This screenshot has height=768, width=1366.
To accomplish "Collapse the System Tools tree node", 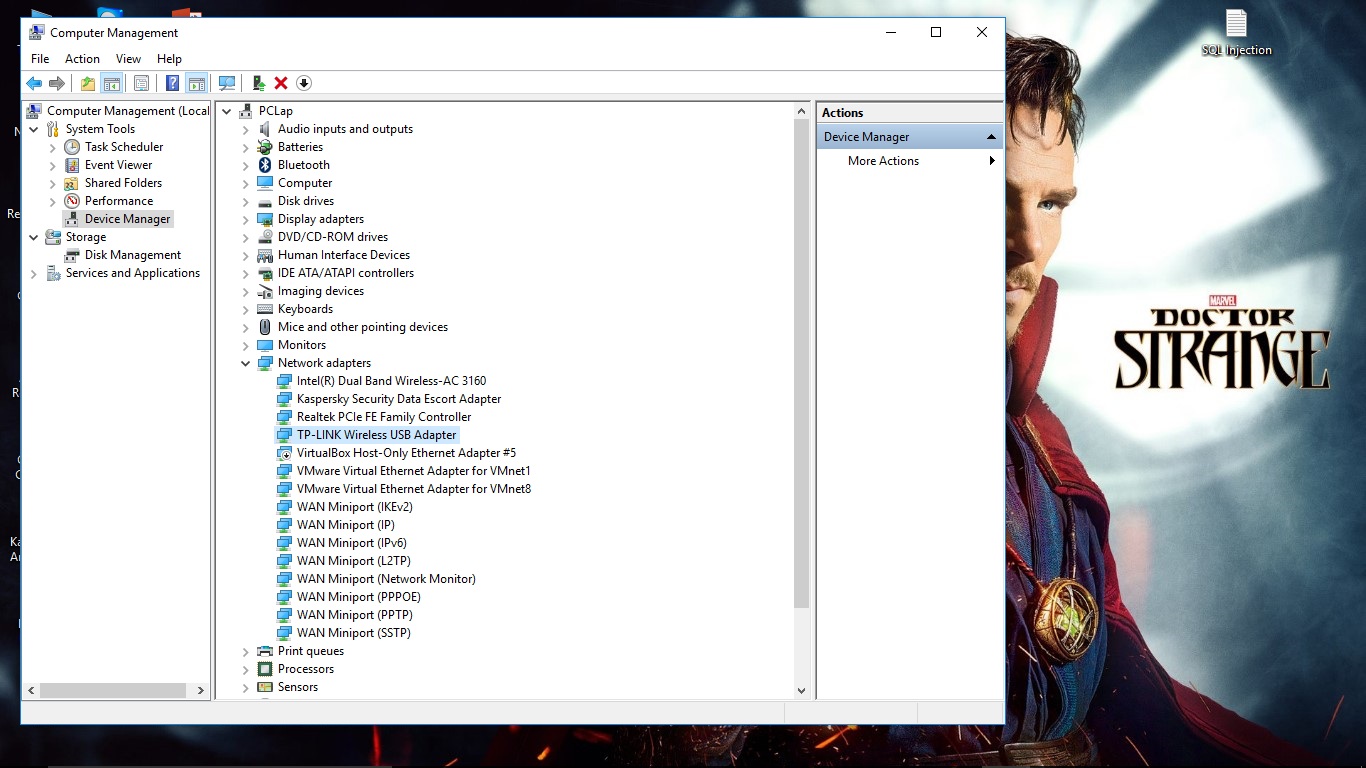I will tap(34, 129).
